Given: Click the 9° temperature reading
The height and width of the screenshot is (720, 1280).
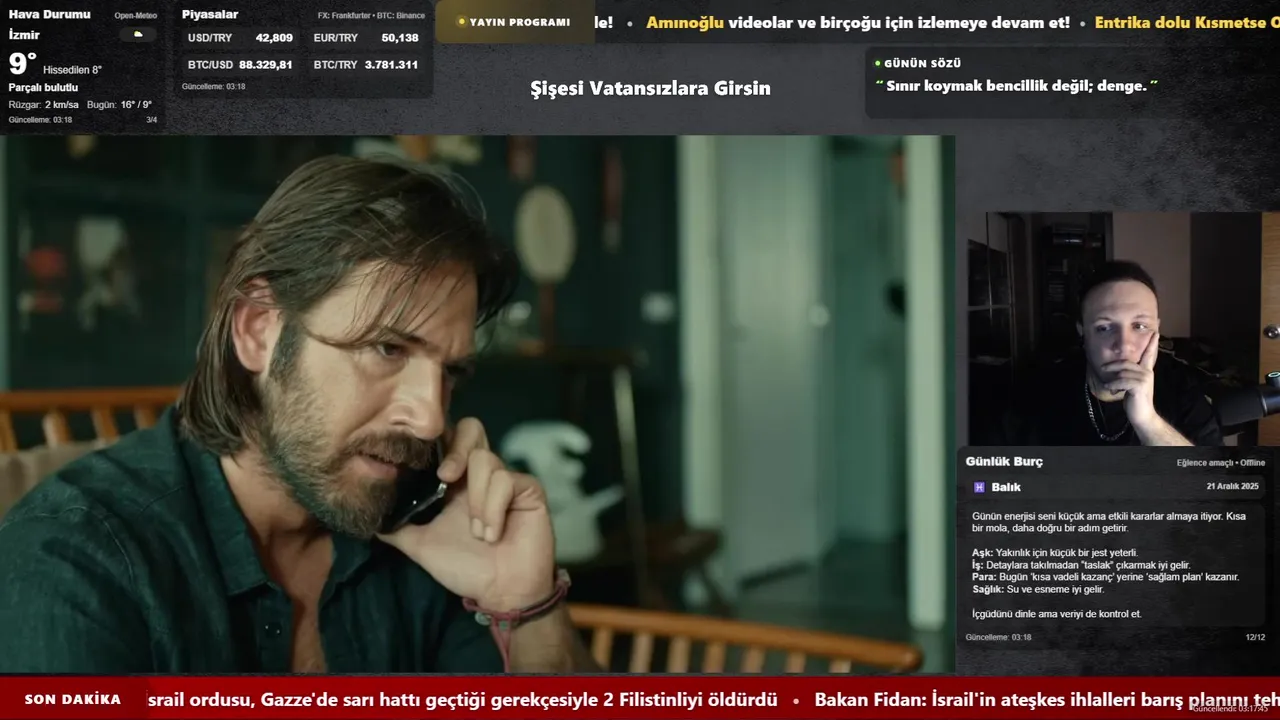Looking at the screenshot, I should point(22,64).
